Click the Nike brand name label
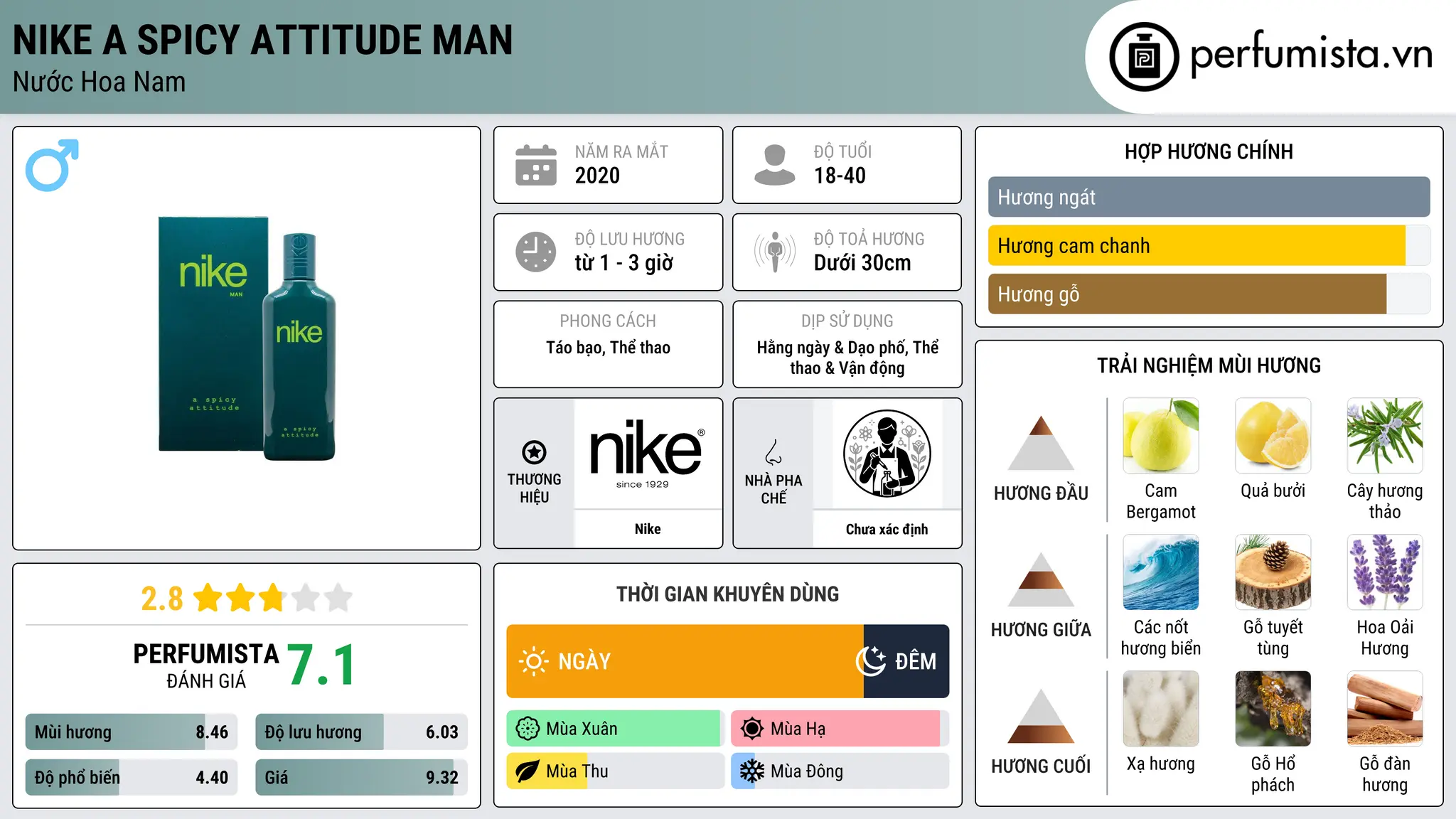The height and width of the screenshot is (819, 1456). coord(647,529)
